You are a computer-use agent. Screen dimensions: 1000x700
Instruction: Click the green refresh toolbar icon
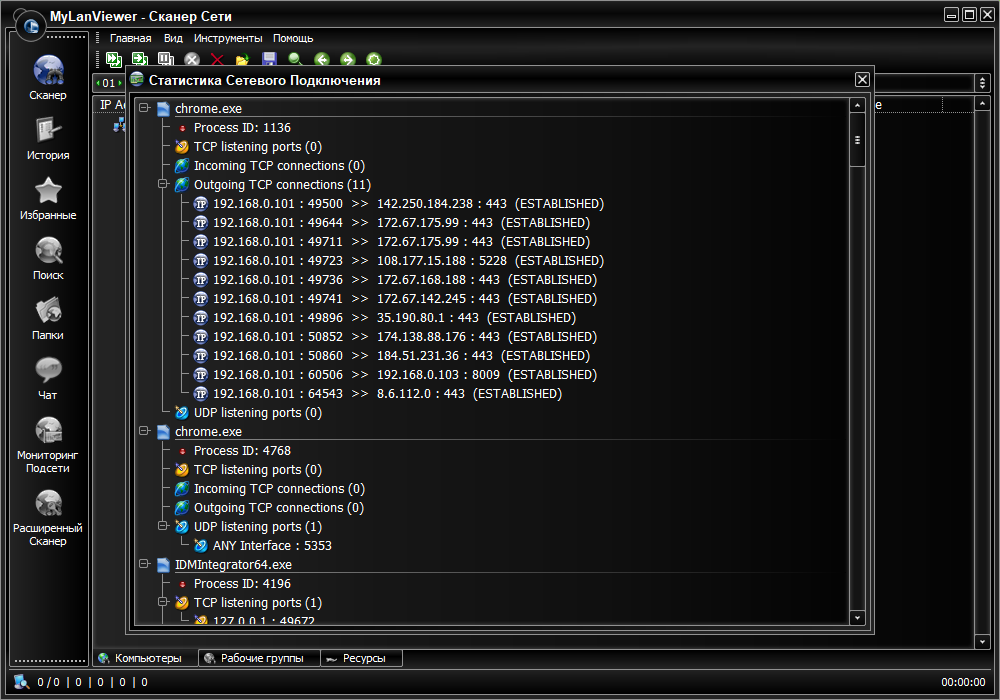374,59
